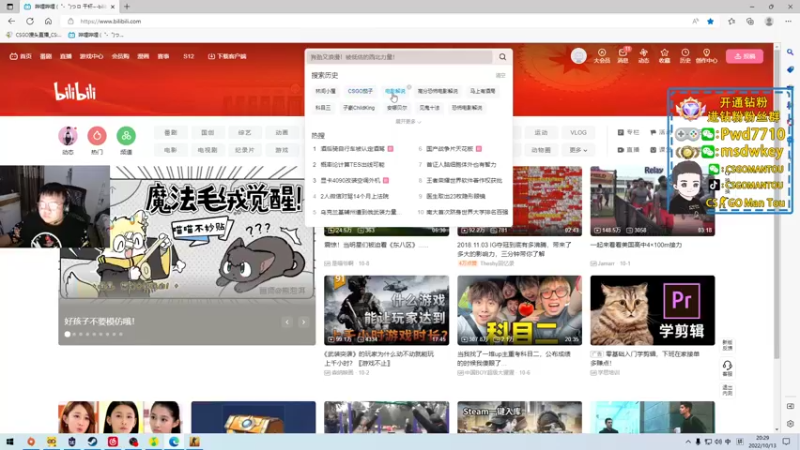
Task: Open the 什么游戏 soldier video thumbnail
Action: coord(386,310)
